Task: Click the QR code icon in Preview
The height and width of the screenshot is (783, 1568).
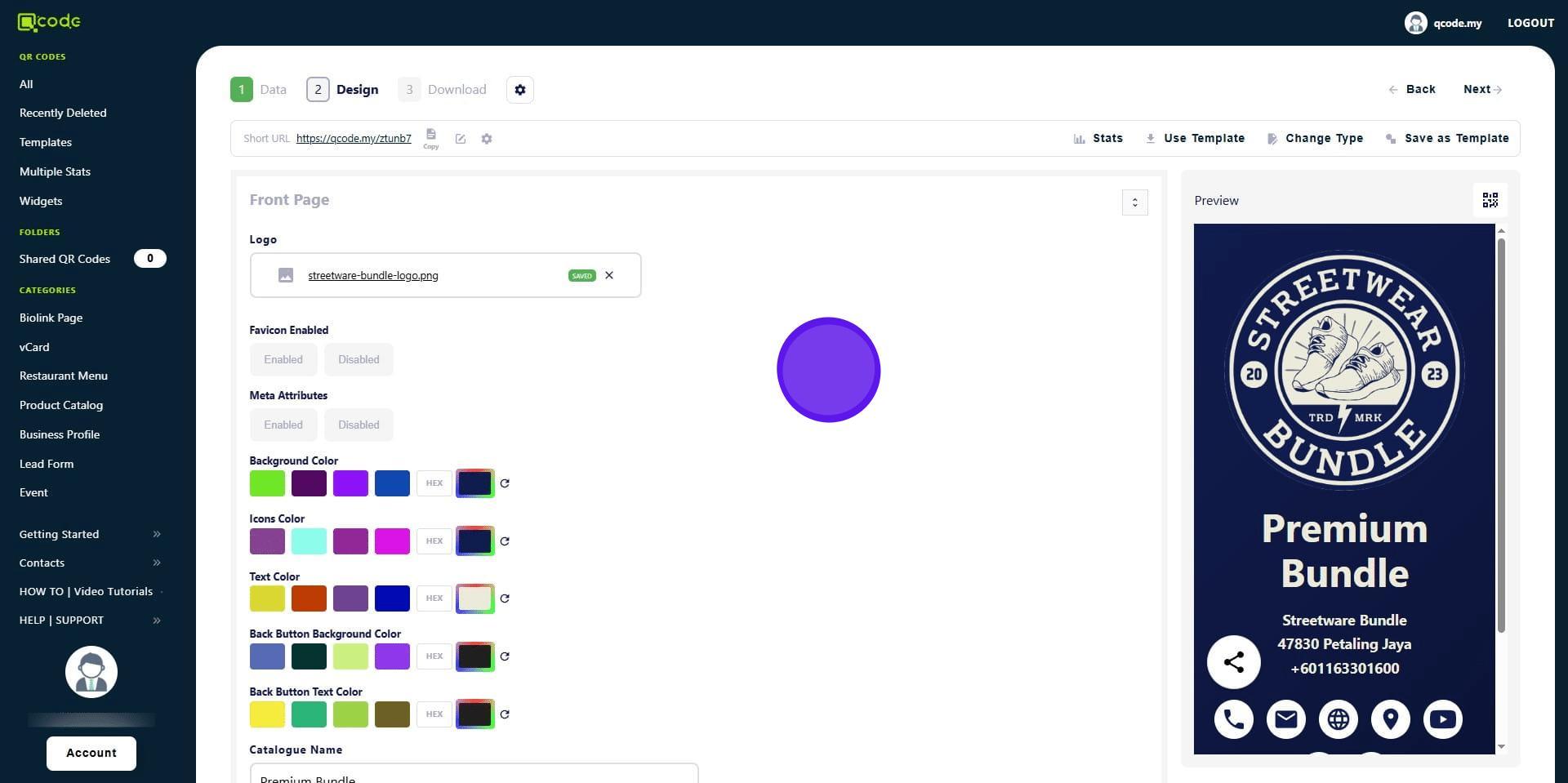Action: (x=1490, y=201)
